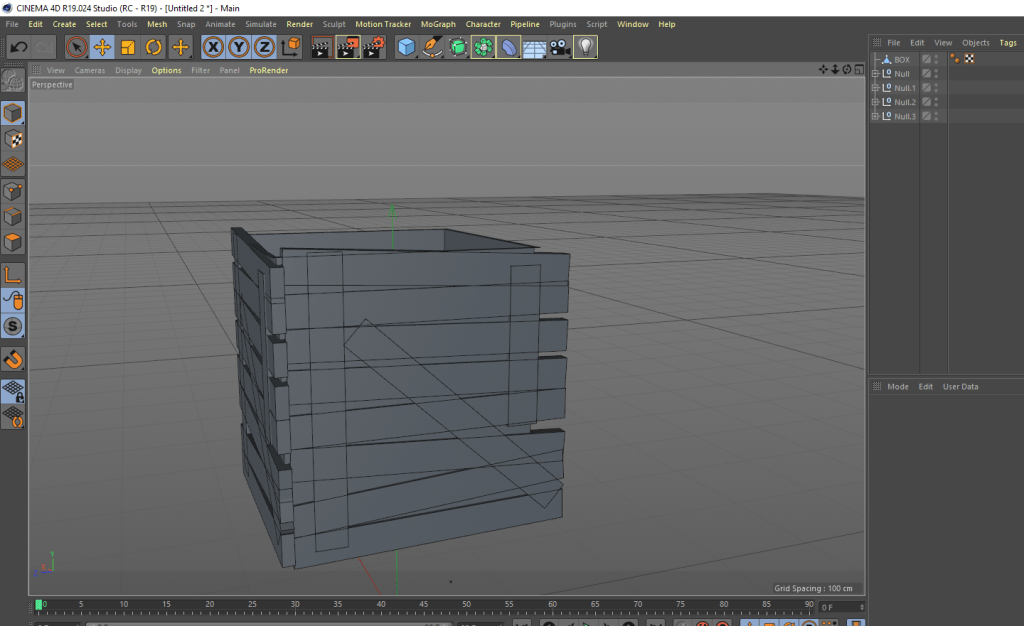Open the Edit Render Settings icon
Viewport: 1024px width, 626px height.
click(x=374, y=47)
